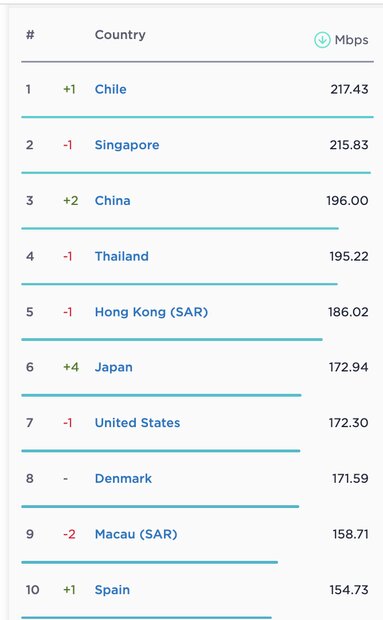Open the Singapore country link
This screenshot has width=383, height=620.
[x=127, y=145]
